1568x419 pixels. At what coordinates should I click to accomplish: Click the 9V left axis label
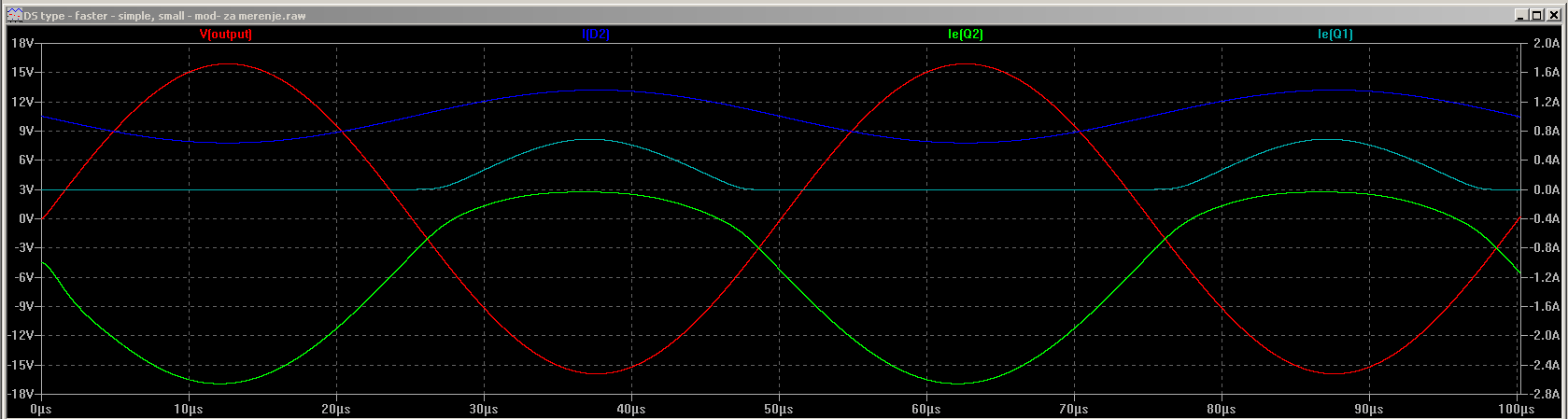pos(25,132)
